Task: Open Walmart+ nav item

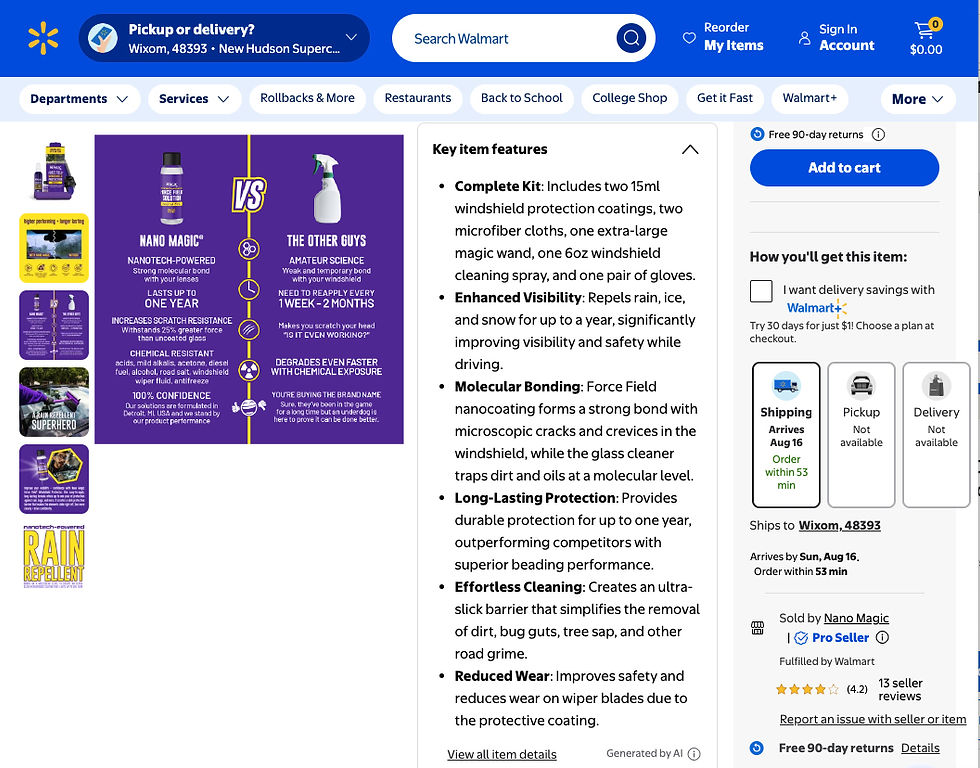Action: [x=809, y=98]
